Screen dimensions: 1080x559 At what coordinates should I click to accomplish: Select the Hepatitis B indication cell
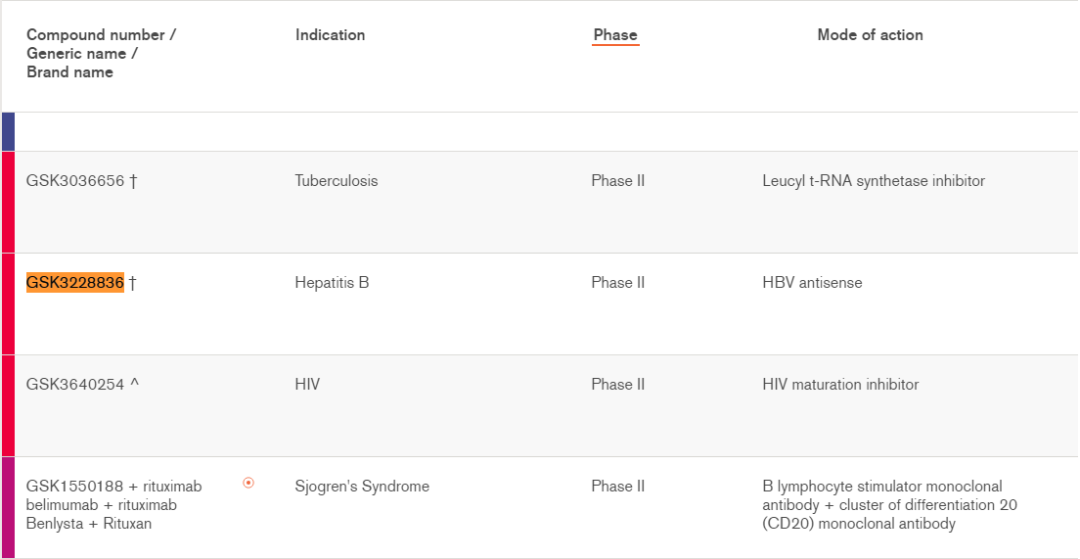pyautogui.click(x=332, y=282)
